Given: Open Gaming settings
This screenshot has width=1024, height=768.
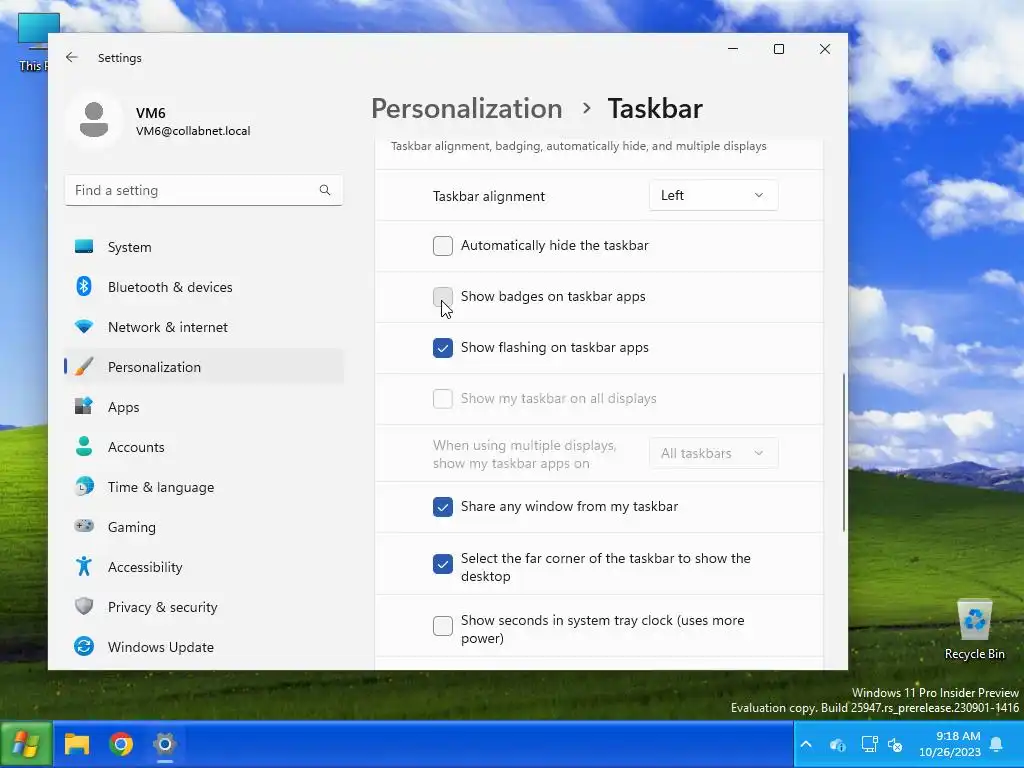Looking at the screenshot, I should (204, 526).
